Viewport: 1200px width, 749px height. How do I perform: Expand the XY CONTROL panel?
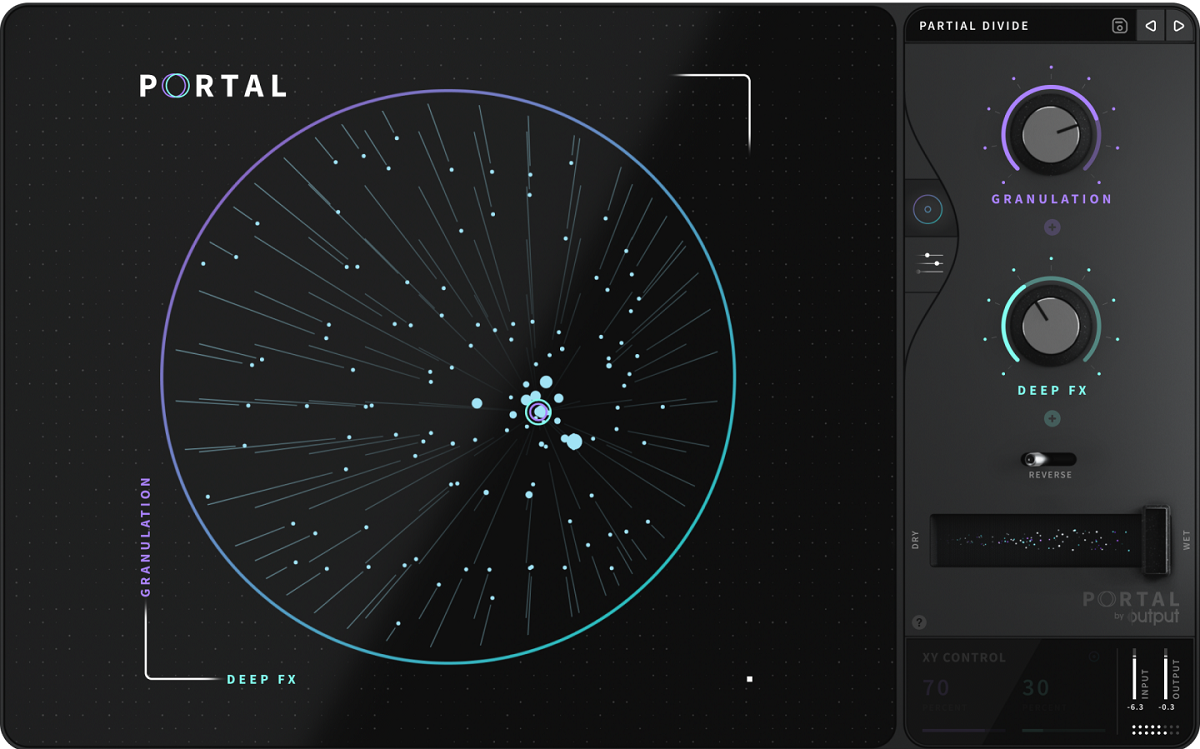pyautogui.click(x=966, y=657)
